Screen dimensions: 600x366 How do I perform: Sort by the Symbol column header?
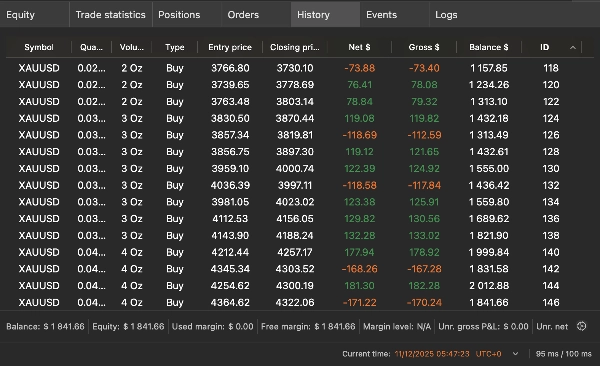tap(39, 47)
